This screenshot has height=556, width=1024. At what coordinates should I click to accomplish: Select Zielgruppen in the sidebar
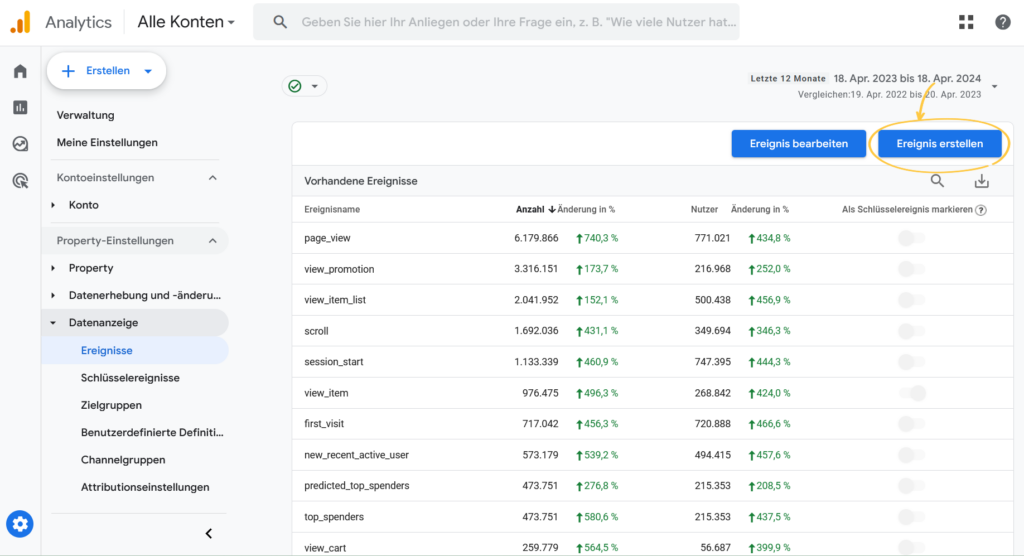pos(111,405)
